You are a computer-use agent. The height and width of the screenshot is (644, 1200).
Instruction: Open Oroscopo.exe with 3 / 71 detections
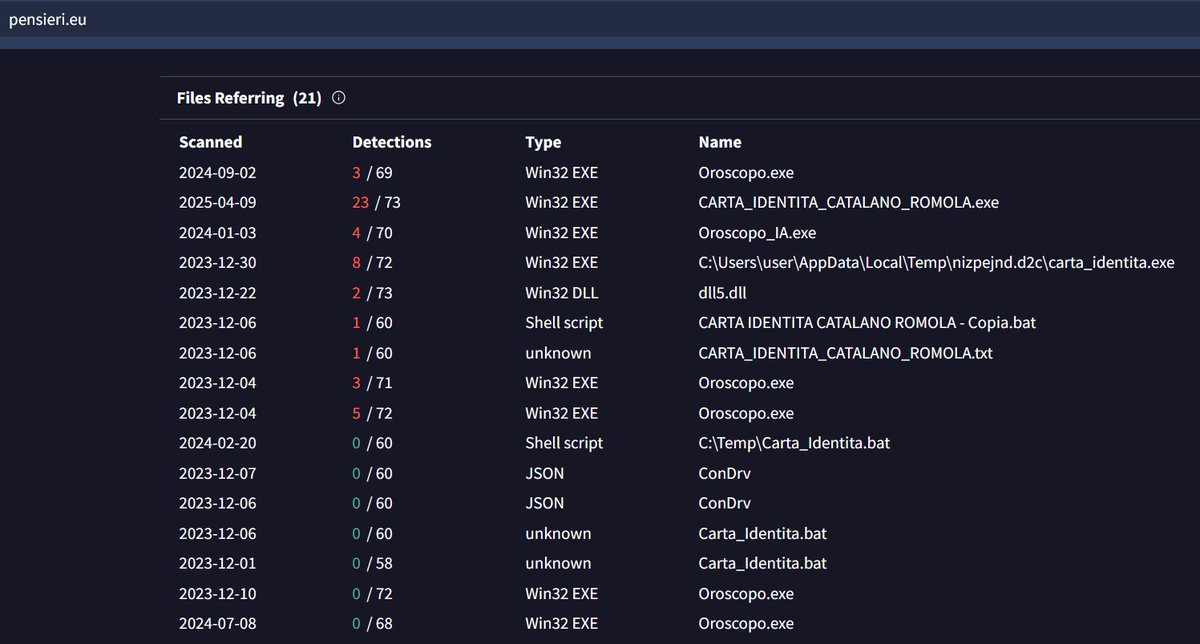(x=746, y=383)
